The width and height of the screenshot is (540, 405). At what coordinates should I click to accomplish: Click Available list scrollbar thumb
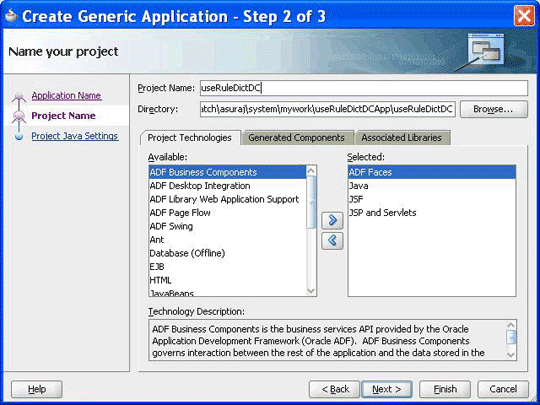pos(311,202)
